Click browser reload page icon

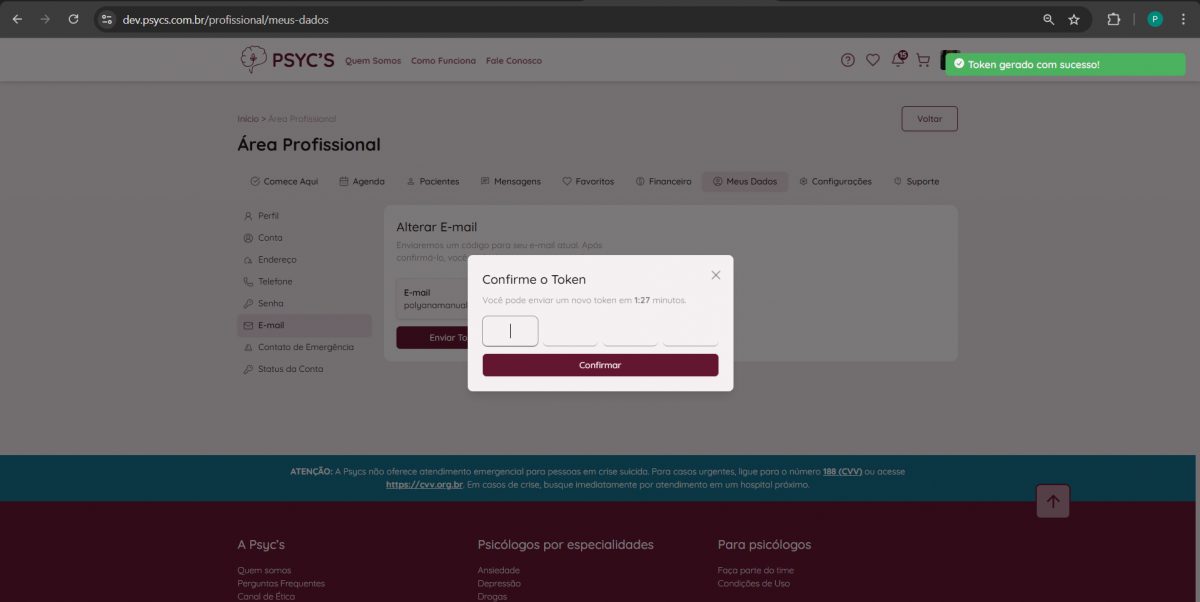(73, 19)
